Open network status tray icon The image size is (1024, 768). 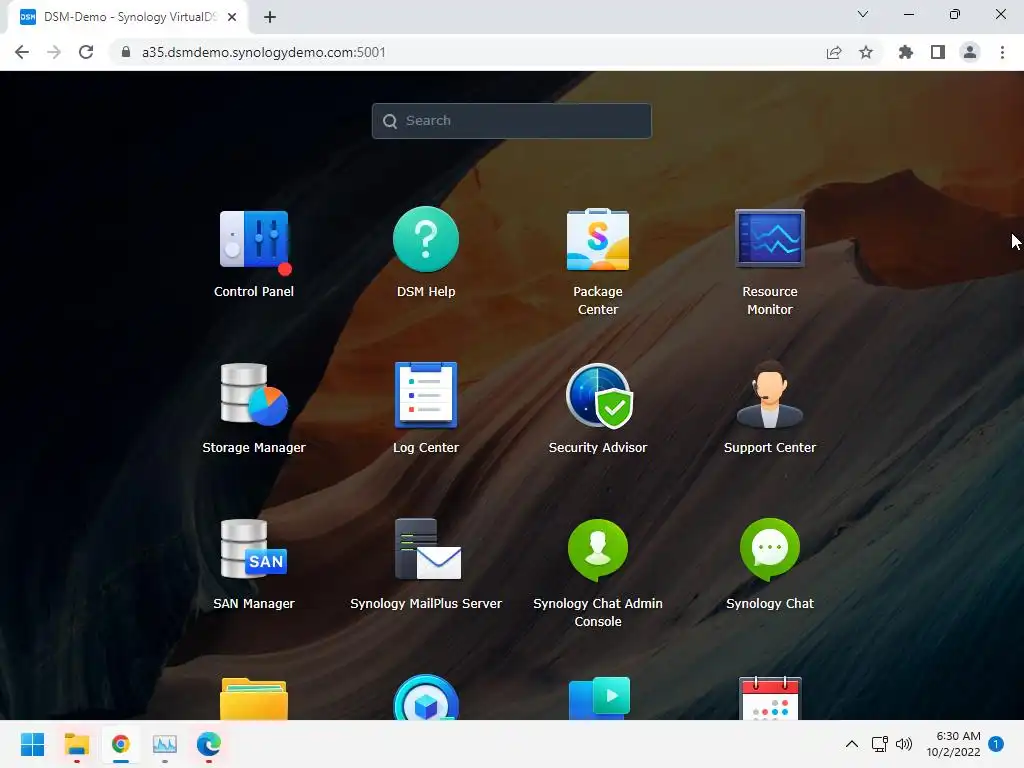point(880,744)
